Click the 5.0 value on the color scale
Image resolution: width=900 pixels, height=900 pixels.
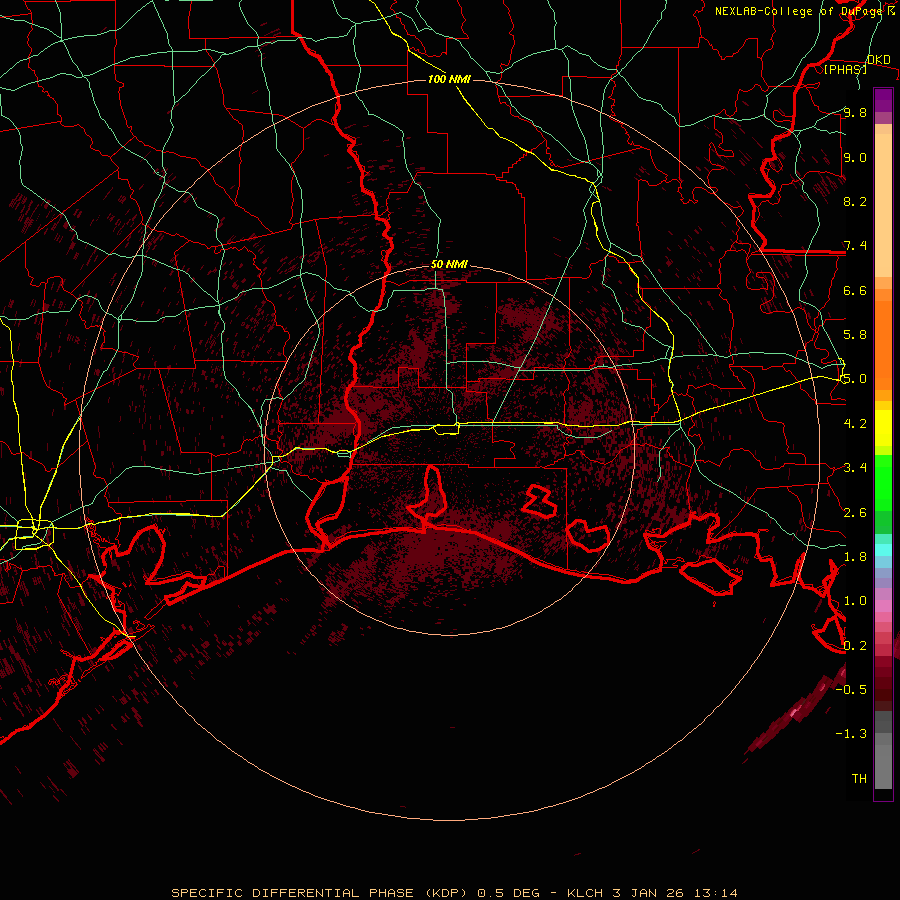pos(855,379)
